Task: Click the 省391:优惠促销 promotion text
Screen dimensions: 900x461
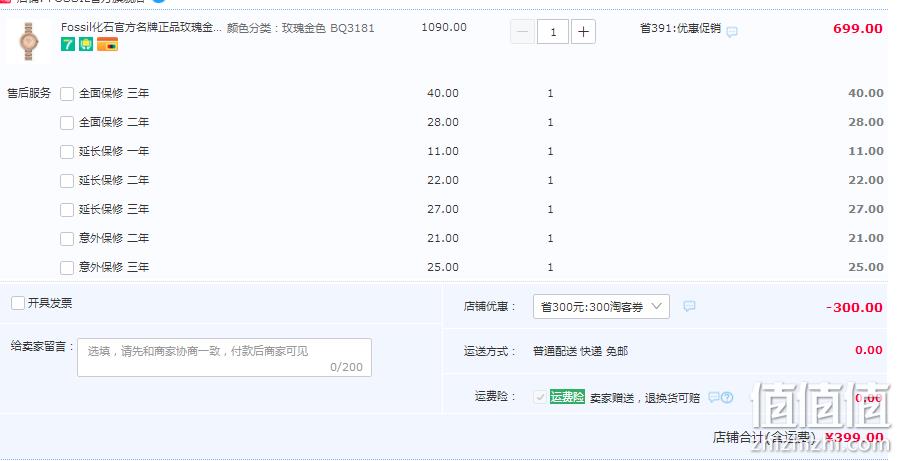Action: [680, 28]
